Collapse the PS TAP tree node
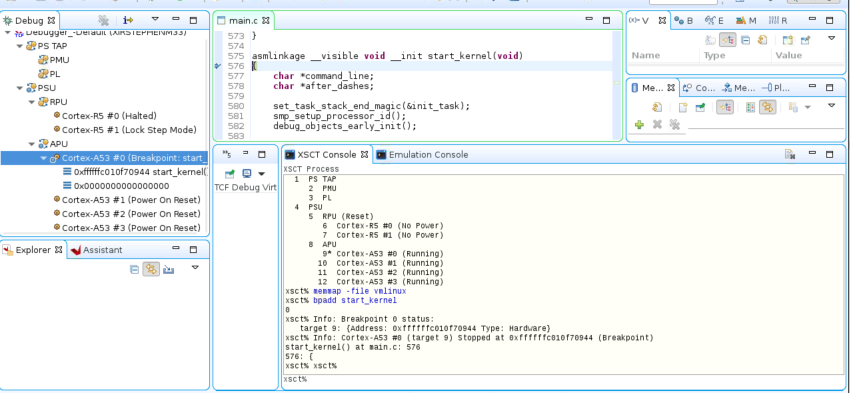Screen dimensions: 850x393 [20, 46]
